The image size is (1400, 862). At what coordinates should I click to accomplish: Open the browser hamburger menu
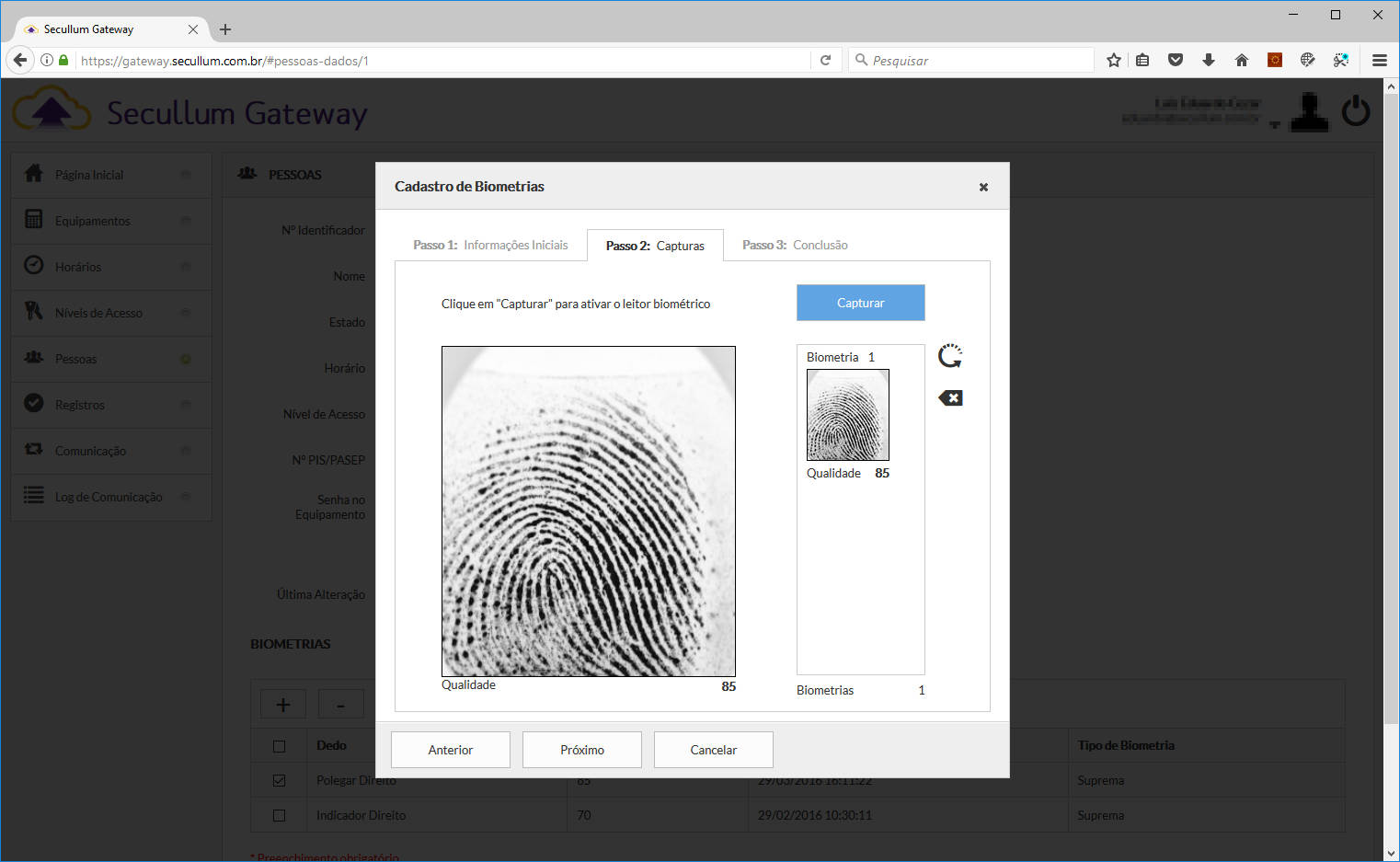1379,60
